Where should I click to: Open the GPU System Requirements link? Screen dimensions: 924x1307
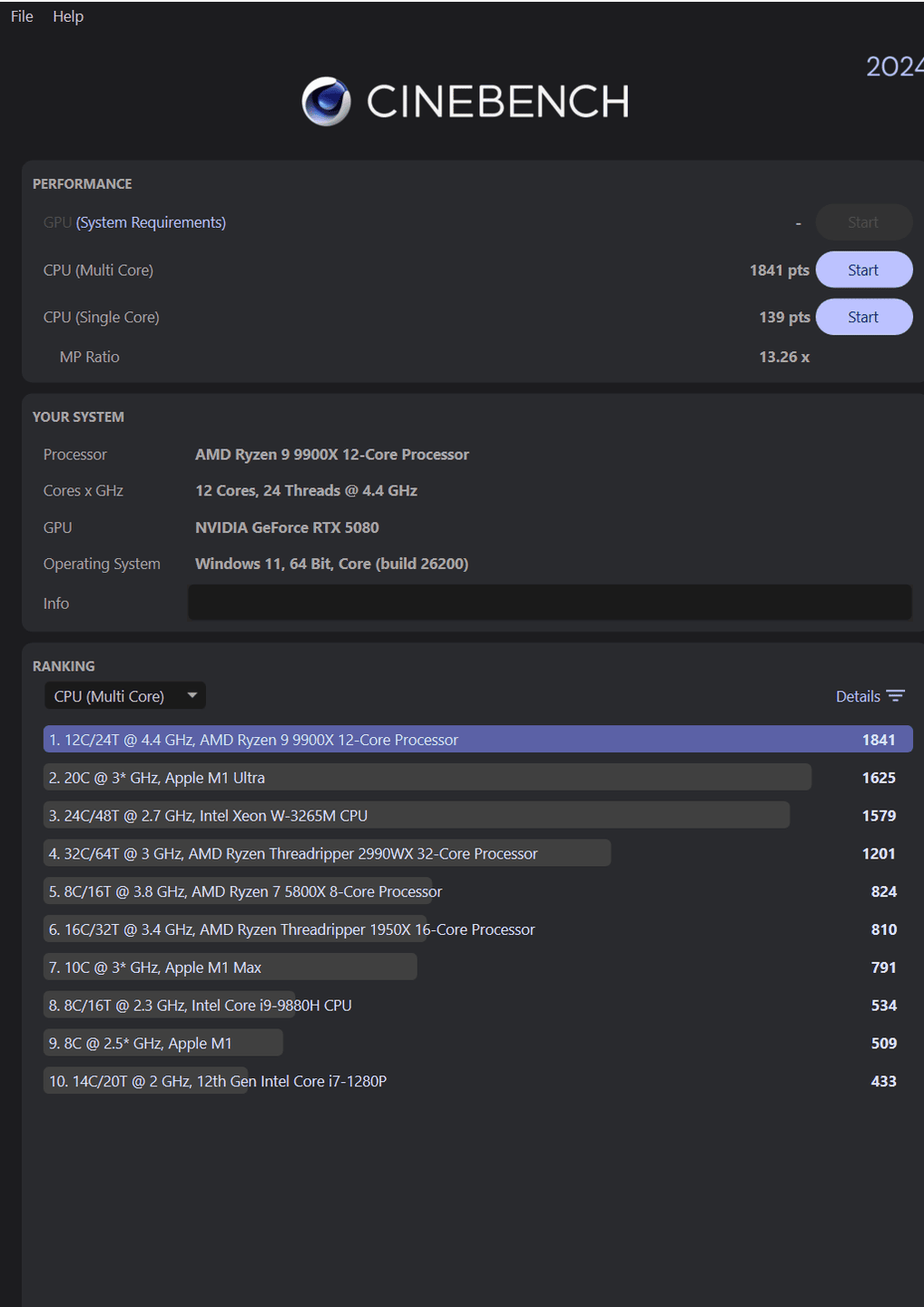point(151,222)
